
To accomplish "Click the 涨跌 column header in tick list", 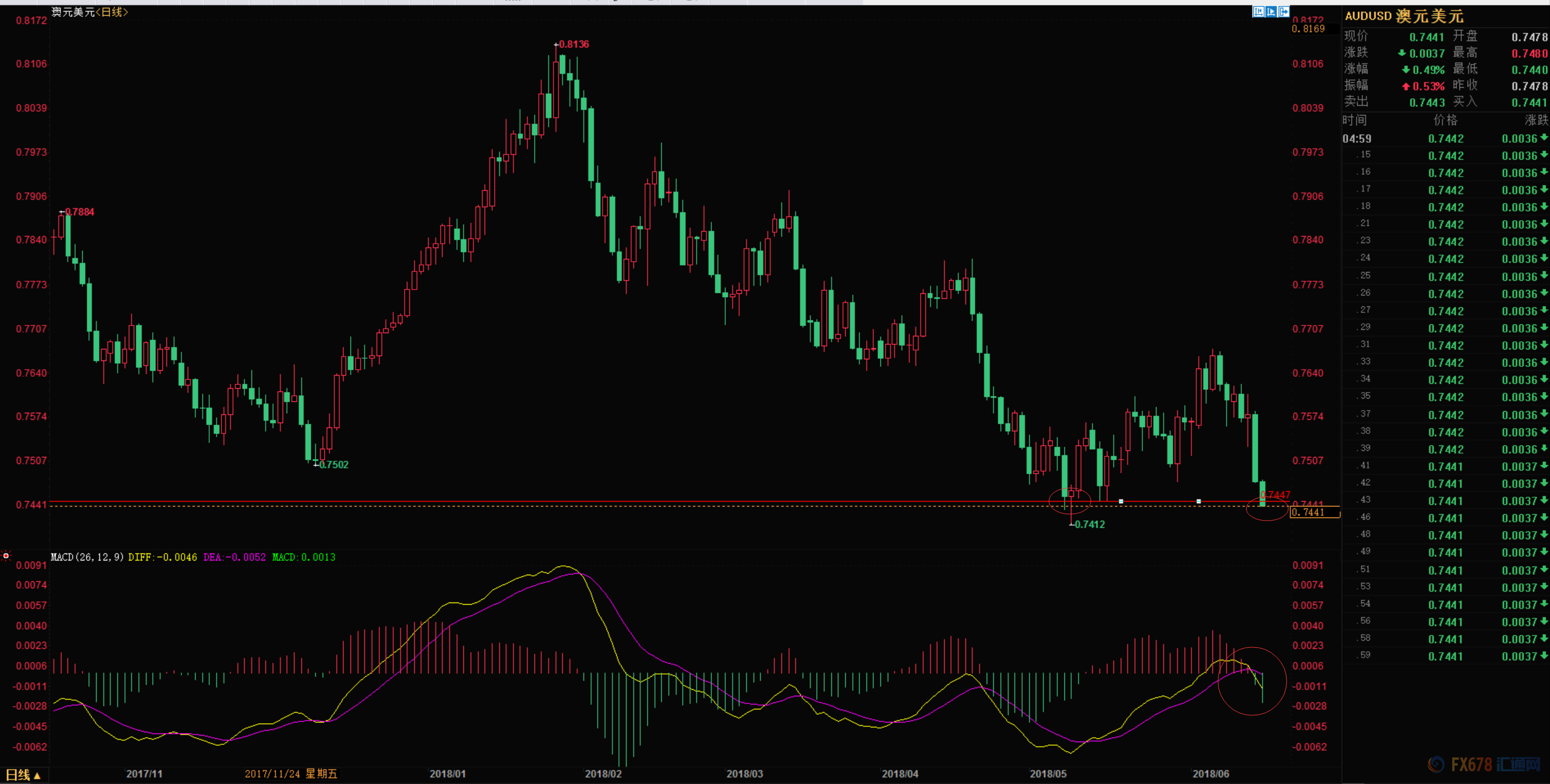I will [x=1536, y=120].
